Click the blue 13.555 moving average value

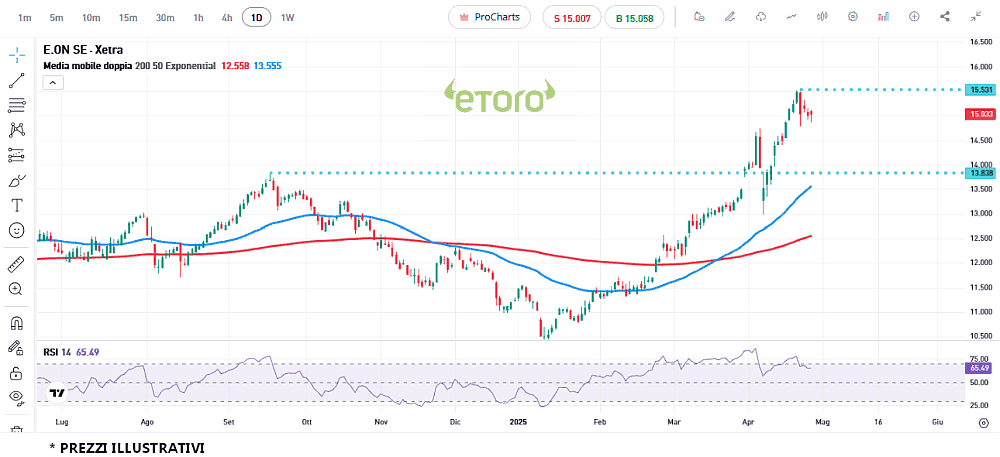pos(267,66)
